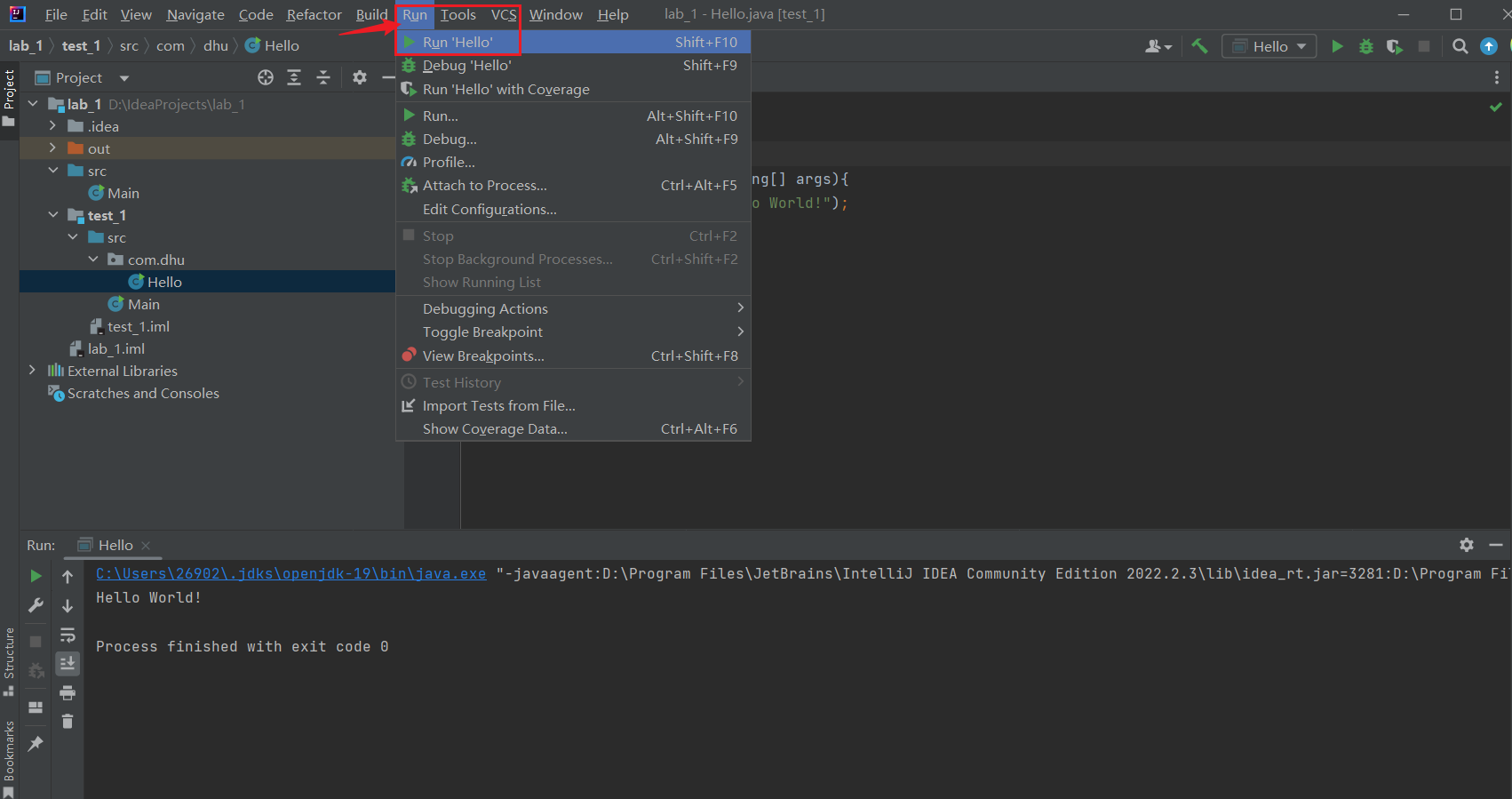Image resolution: width=1512 pixels, height=799 pixels.
Task: Click the java.exe path link in console
Action: click(291, 573)
